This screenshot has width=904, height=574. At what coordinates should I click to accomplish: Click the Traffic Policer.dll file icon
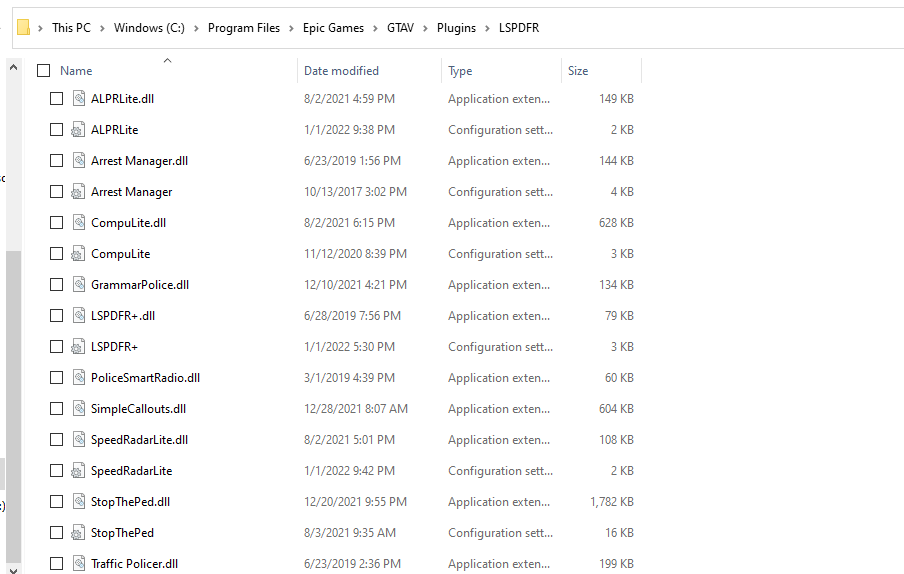[79, 564]
